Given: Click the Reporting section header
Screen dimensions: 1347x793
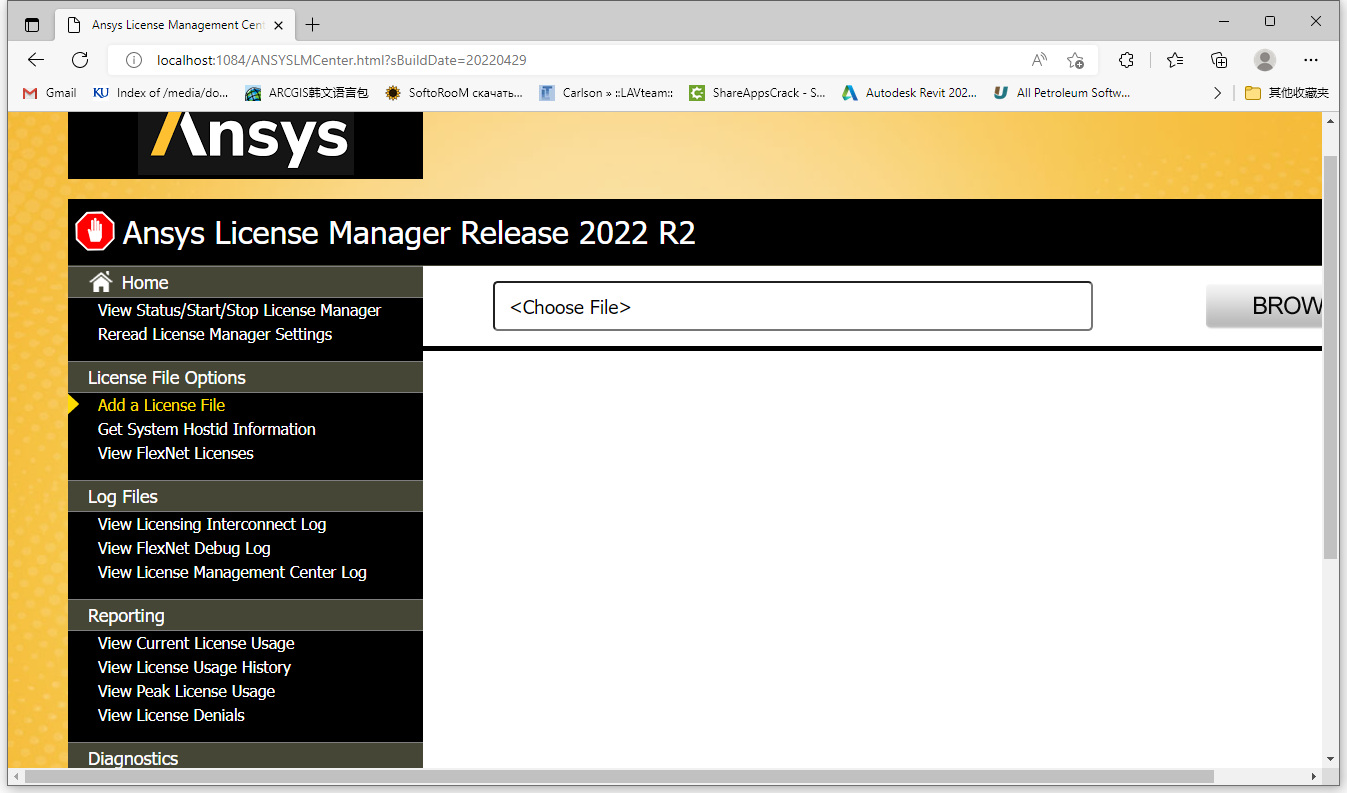Looking at the screenshot, I should click(x=245, y=615).
